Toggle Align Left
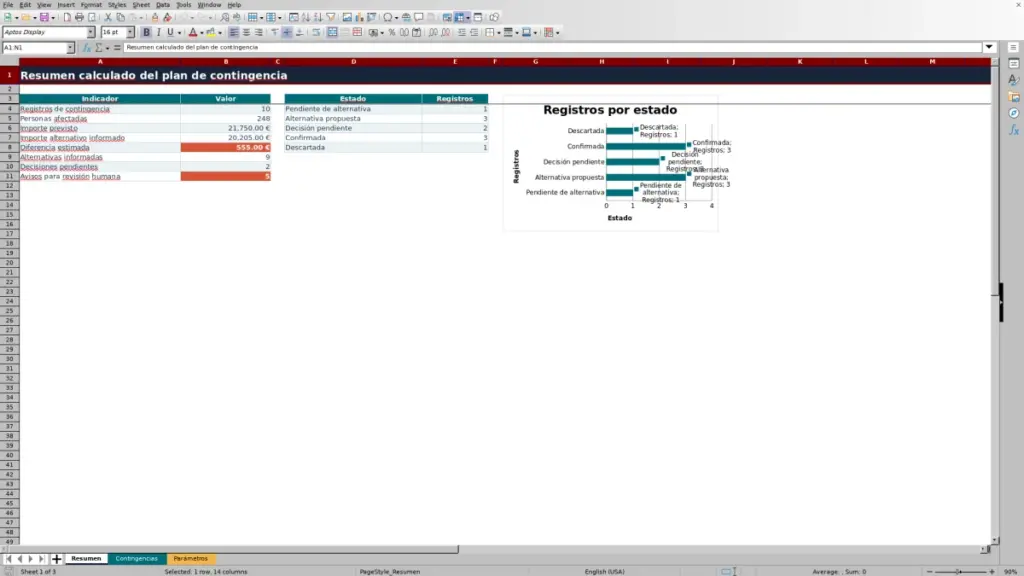Image resolution: width=1024 pixels, height=576 pixels. (234, 32)
